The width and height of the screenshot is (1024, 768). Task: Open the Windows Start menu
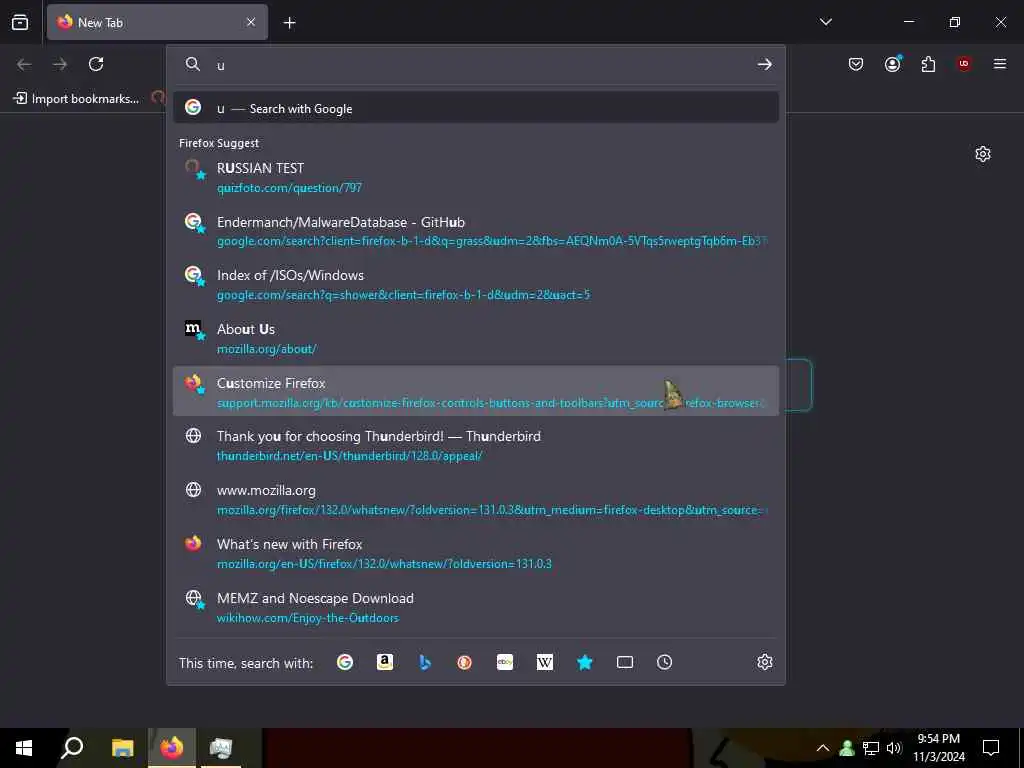(x=24, y=748)
